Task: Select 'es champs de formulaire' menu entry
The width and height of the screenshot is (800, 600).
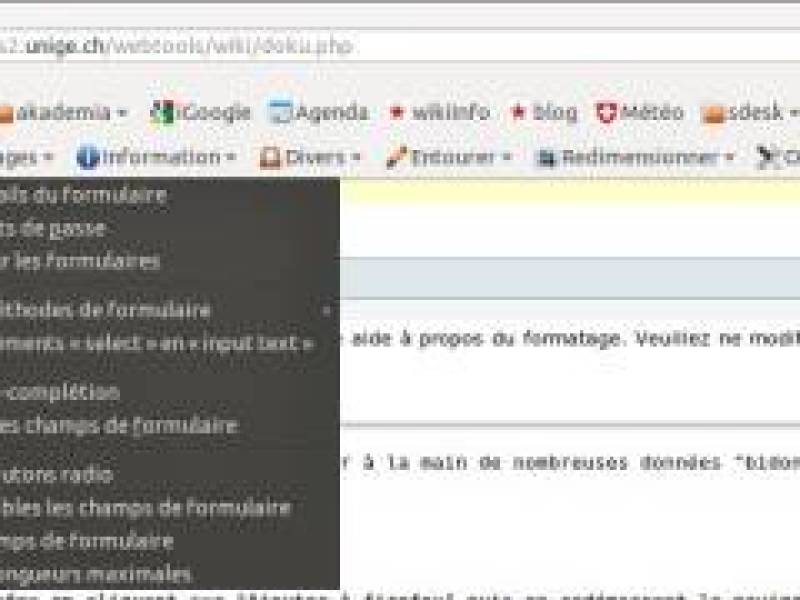Action: point(170,425)
